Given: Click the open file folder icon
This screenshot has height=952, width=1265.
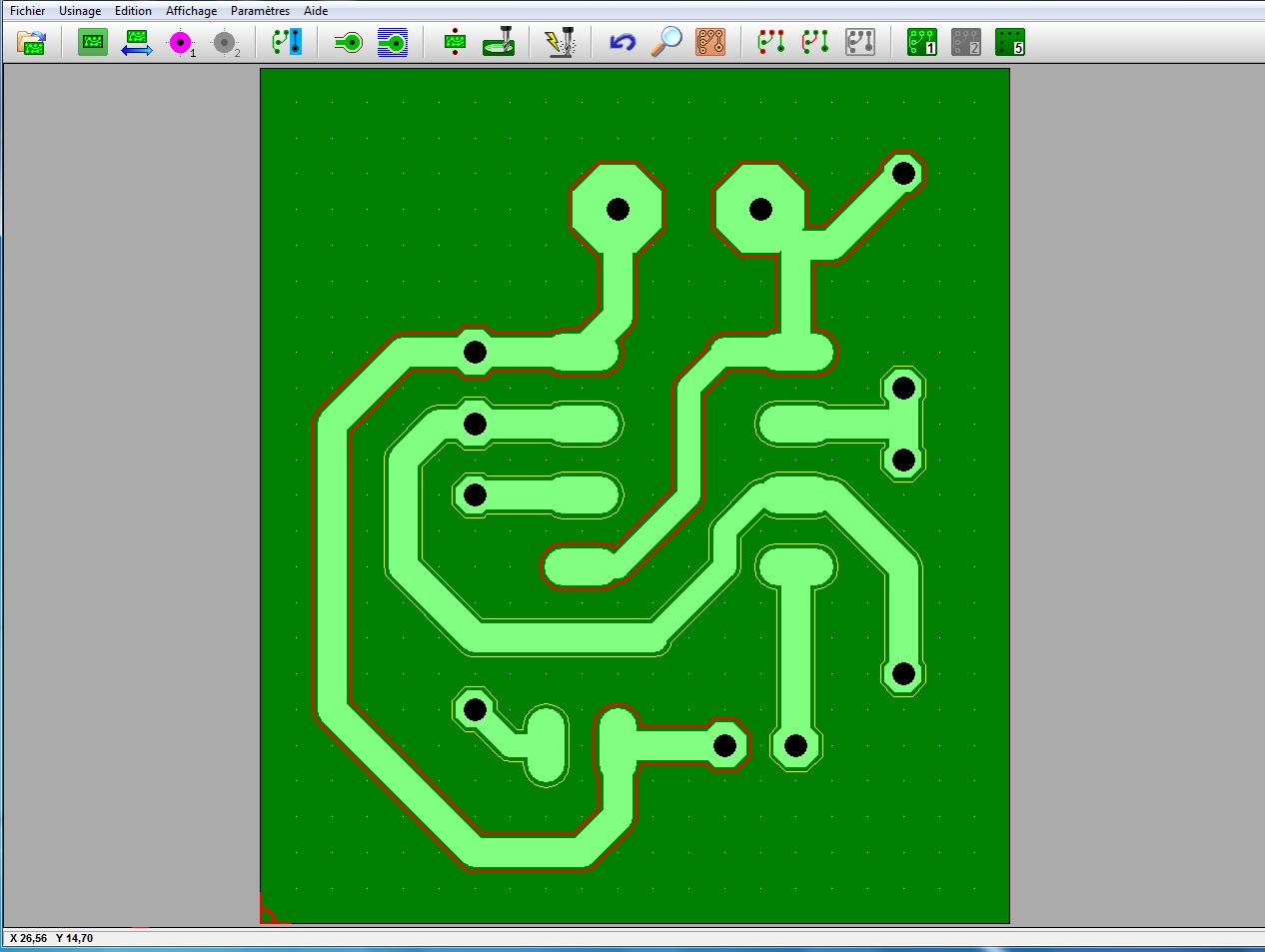Looking at the screenshot, I should 32,43.
